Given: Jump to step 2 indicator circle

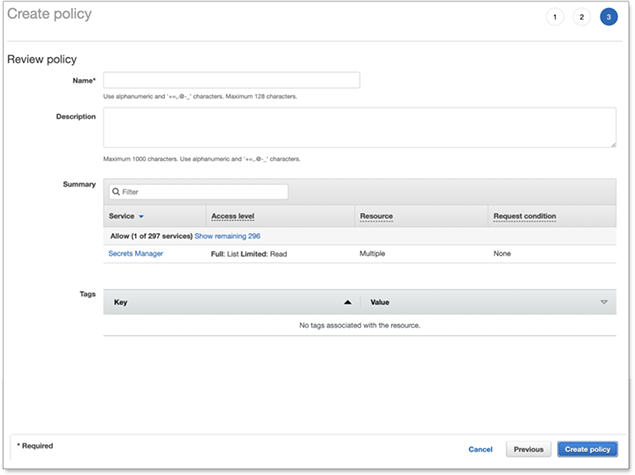Looking at the screenshot, I should pos(582,17).
